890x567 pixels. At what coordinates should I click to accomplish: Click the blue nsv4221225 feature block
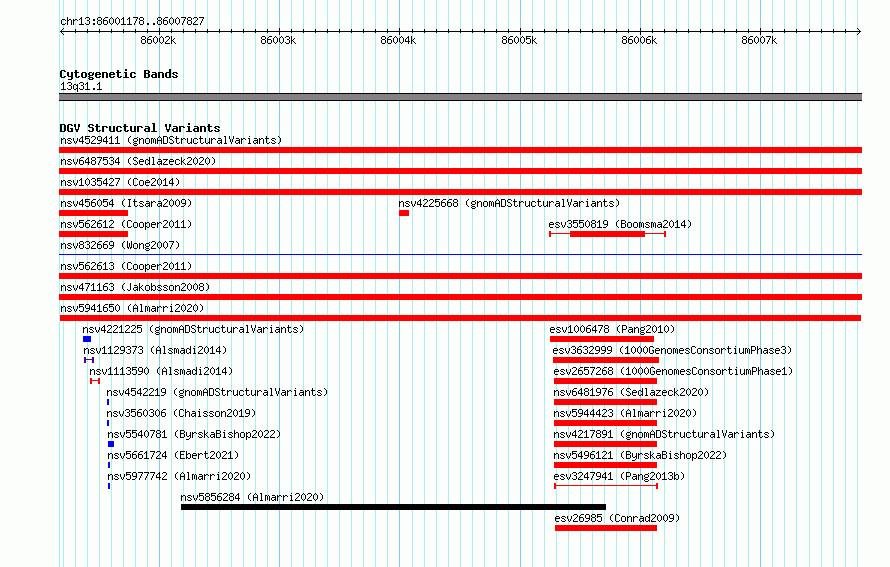point(87,339)
